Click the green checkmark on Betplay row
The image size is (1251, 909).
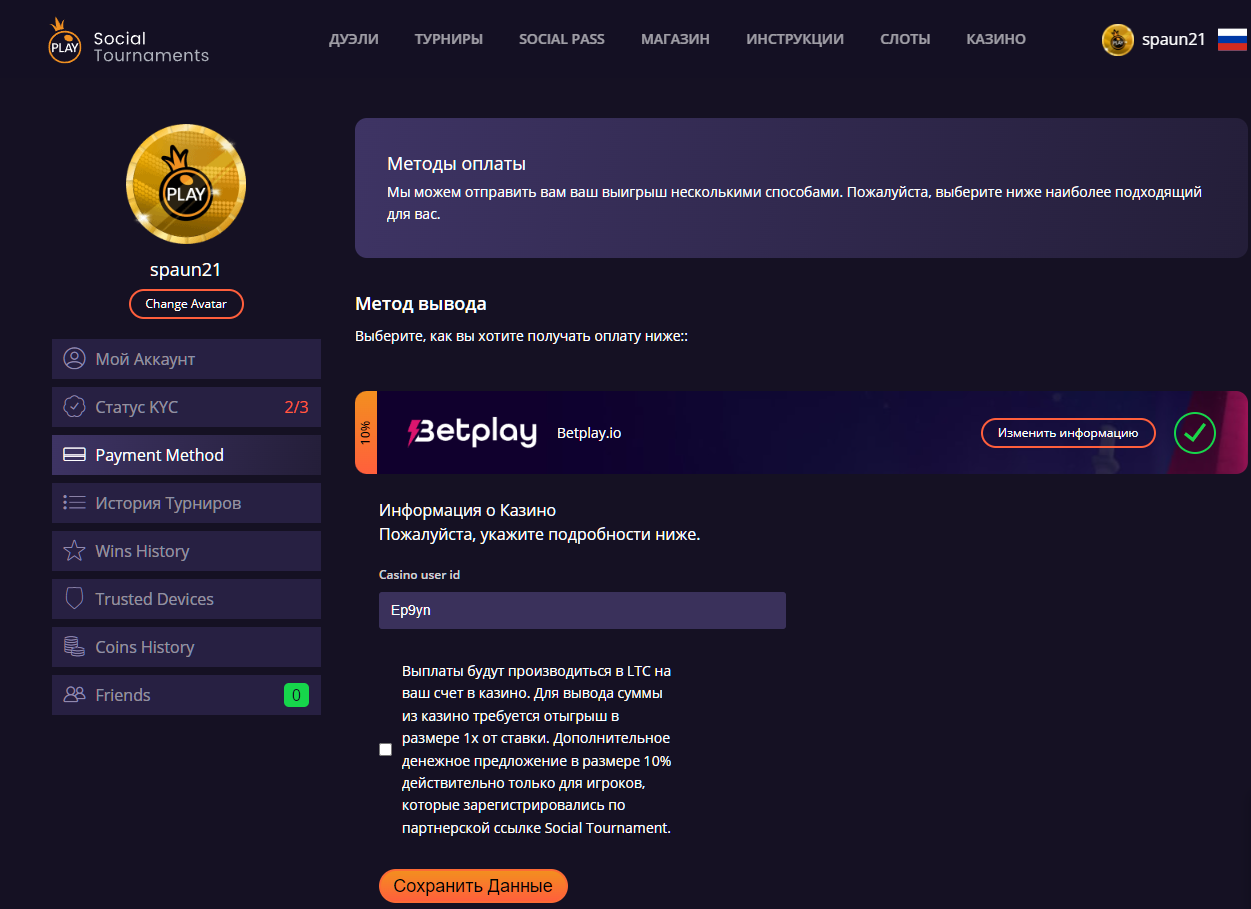(1194, 433)
